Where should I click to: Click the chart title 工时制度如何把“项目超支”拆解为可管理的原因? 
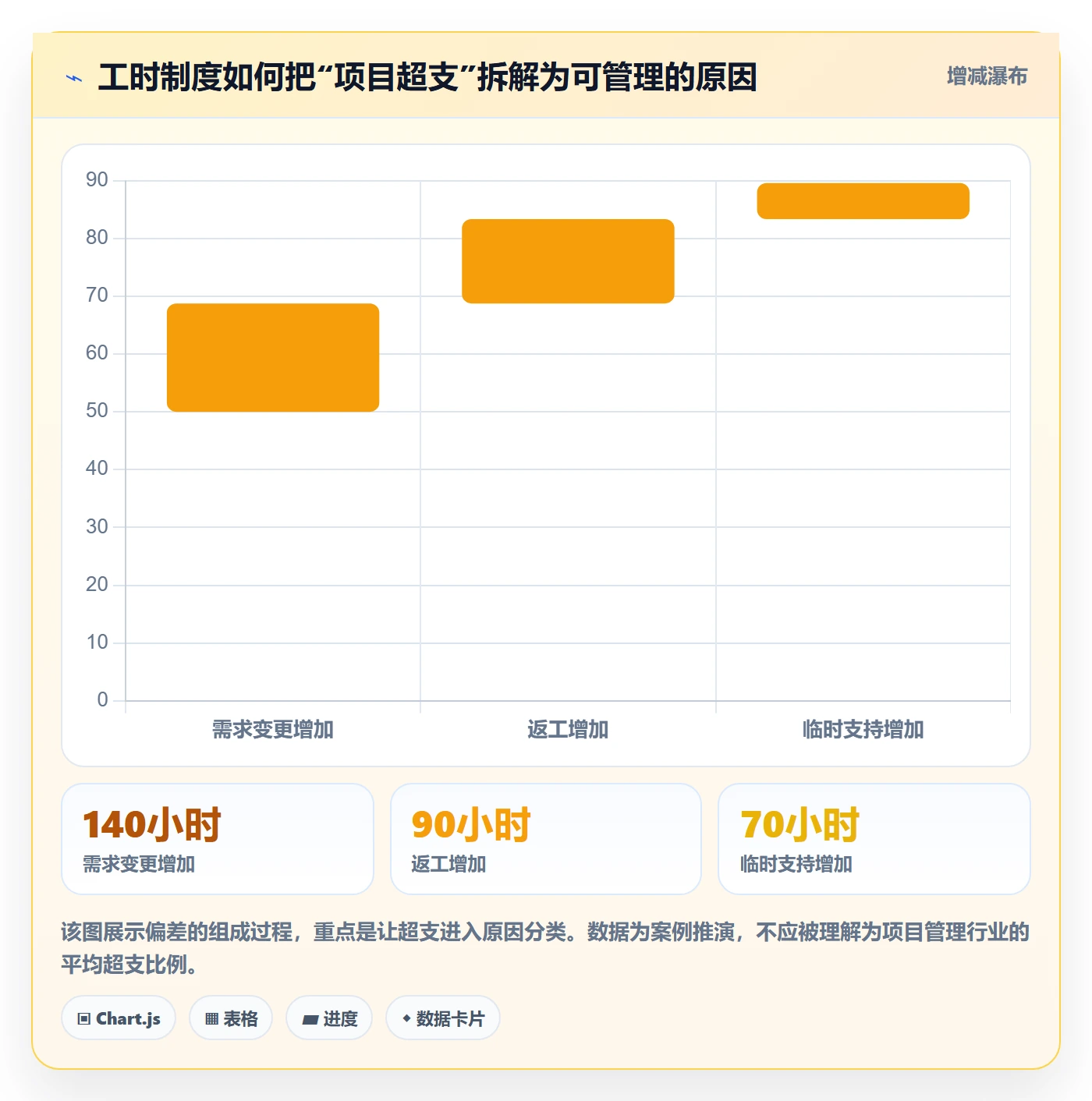427,77
